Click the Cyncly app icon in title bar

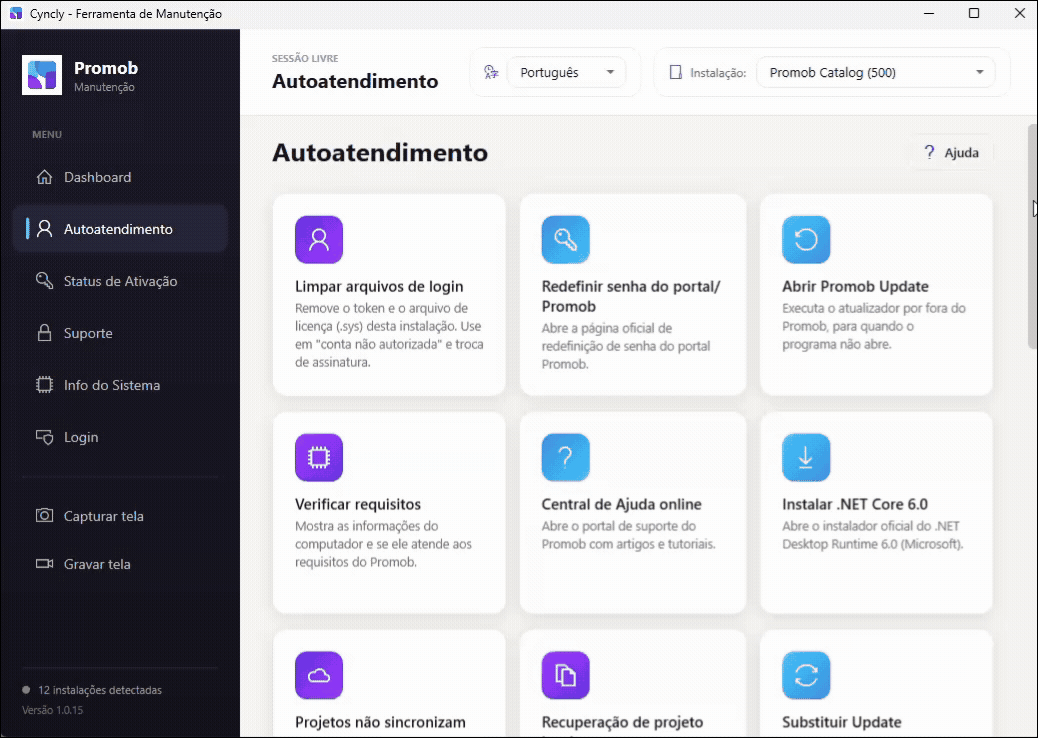(16, 14)
